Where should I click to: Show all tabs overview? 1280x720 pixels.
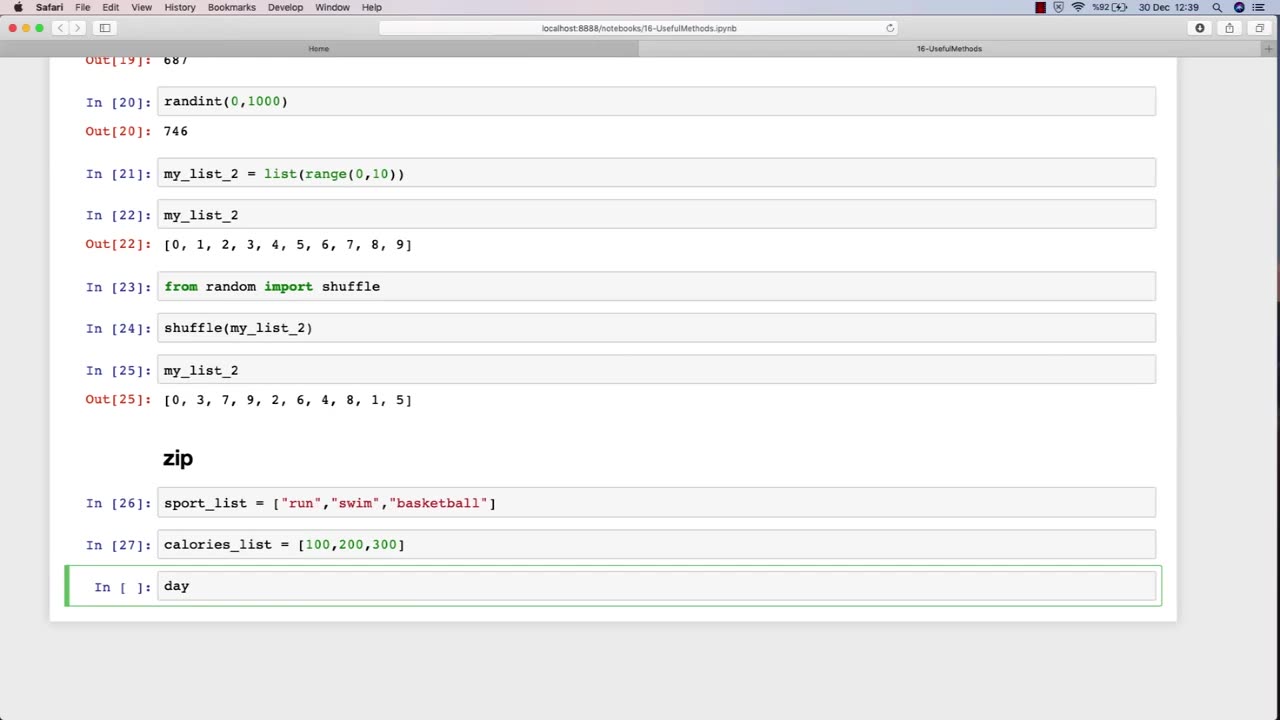coord(1260,28)
